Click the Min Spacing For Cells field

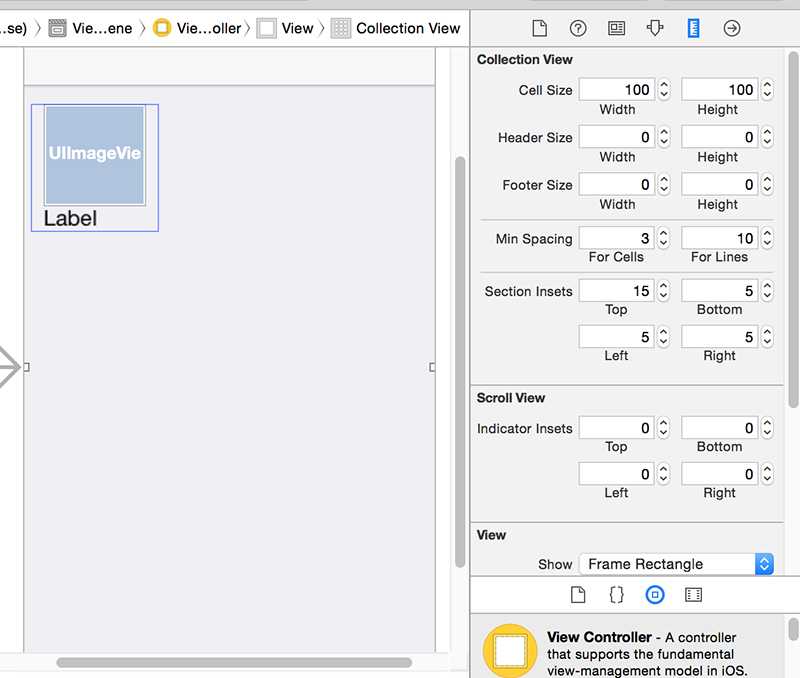pos(616,238)
